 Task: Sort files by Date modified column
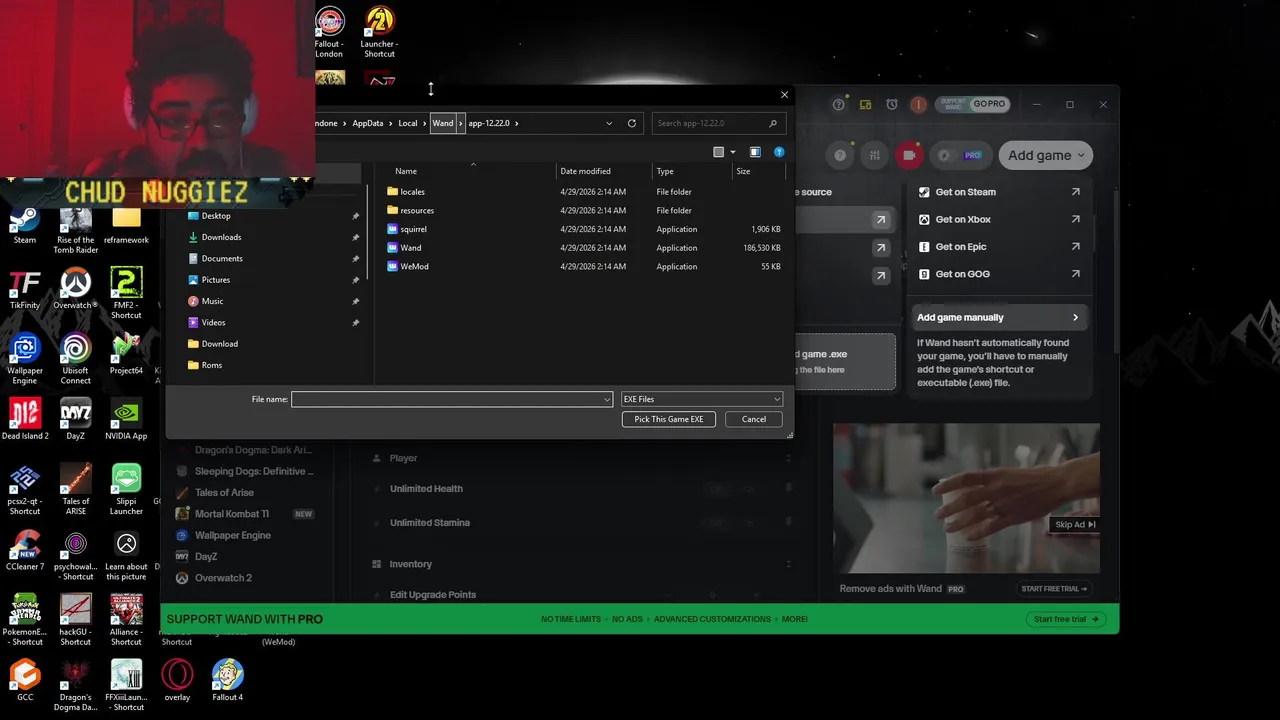pyautogui.click(x=604, y=171)
